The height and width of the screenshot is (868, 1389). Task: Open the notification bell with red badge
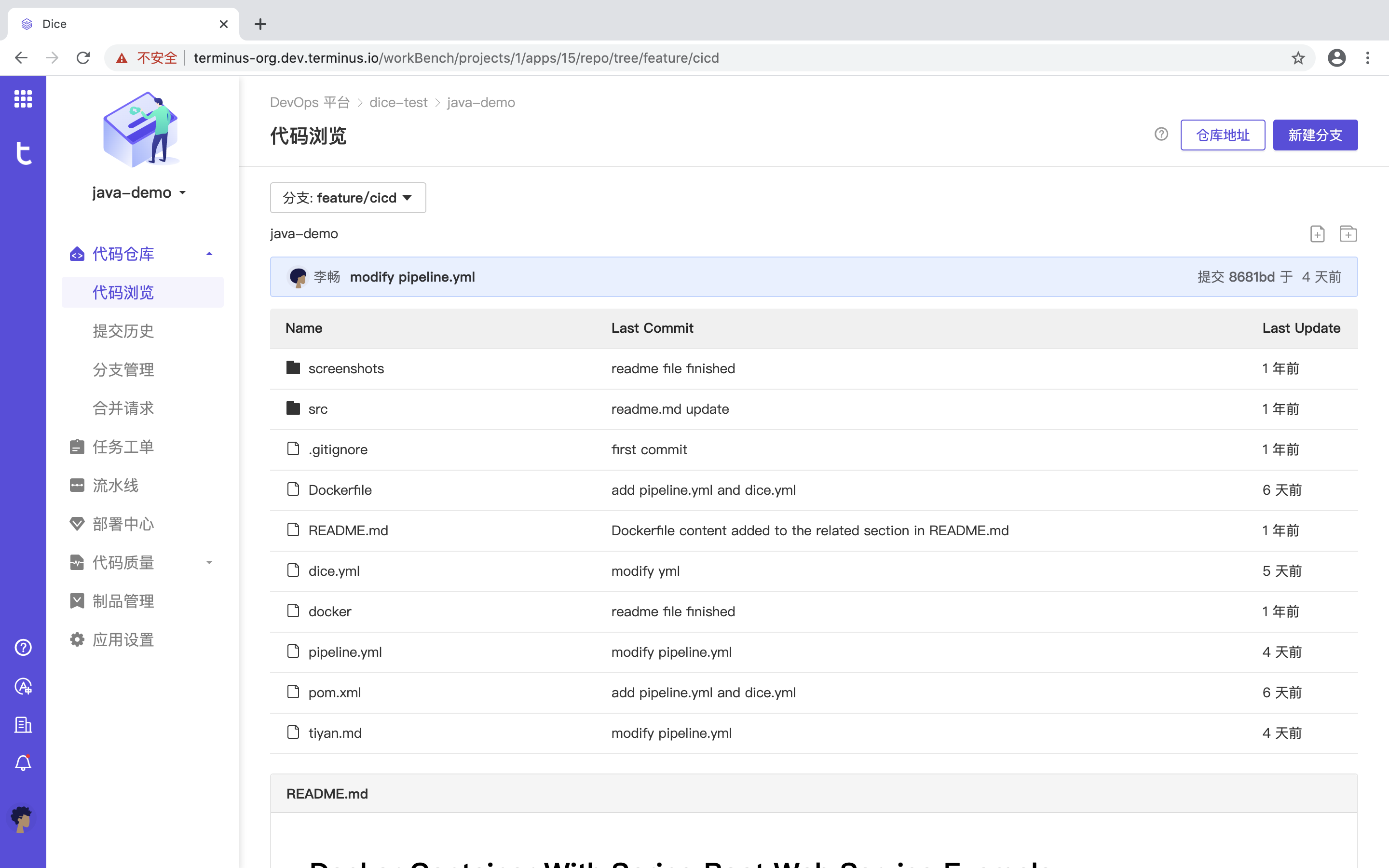tap(23, 763)
